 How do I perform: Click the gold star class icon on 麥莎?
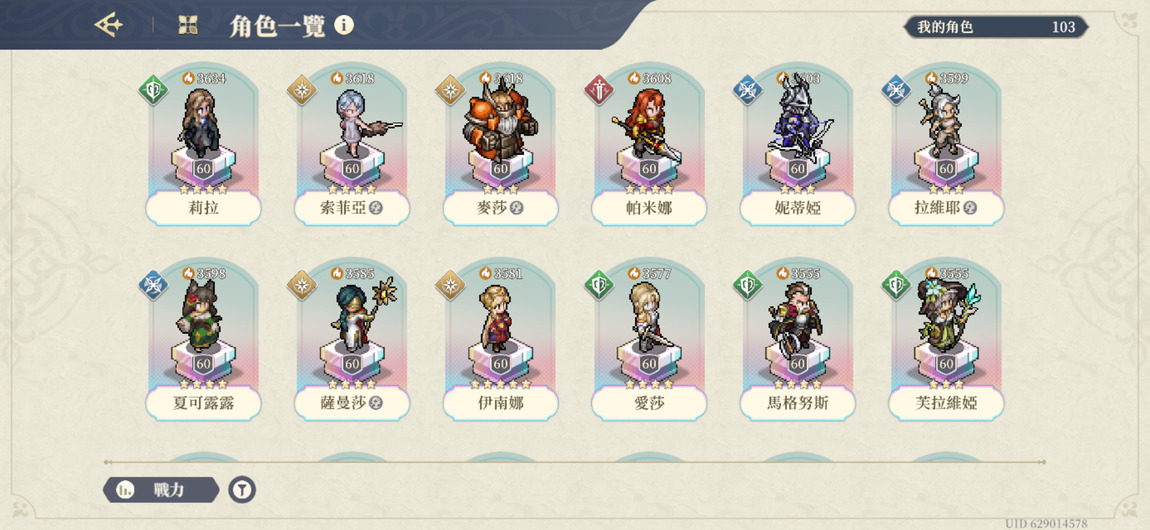click(x=450, y=89)
